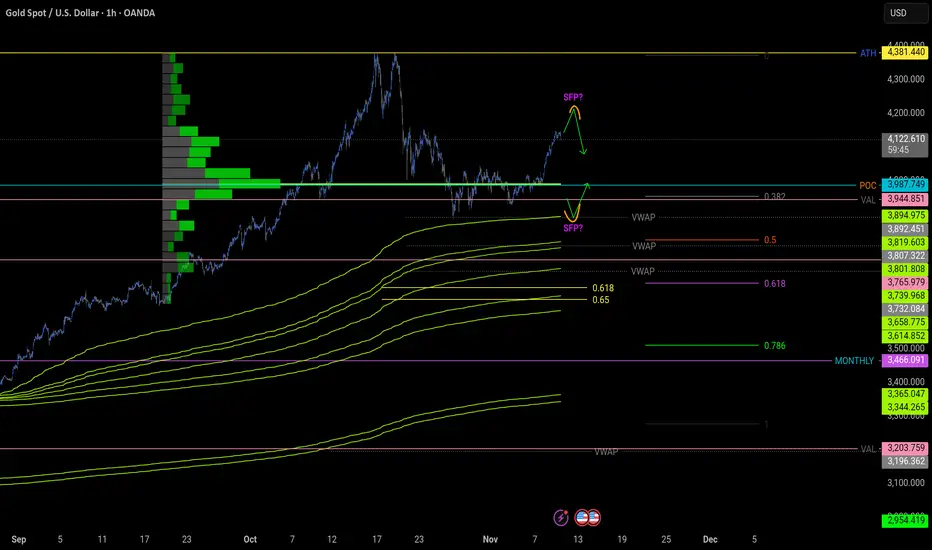Click the Nov date label on time axis

coord(490,539)
